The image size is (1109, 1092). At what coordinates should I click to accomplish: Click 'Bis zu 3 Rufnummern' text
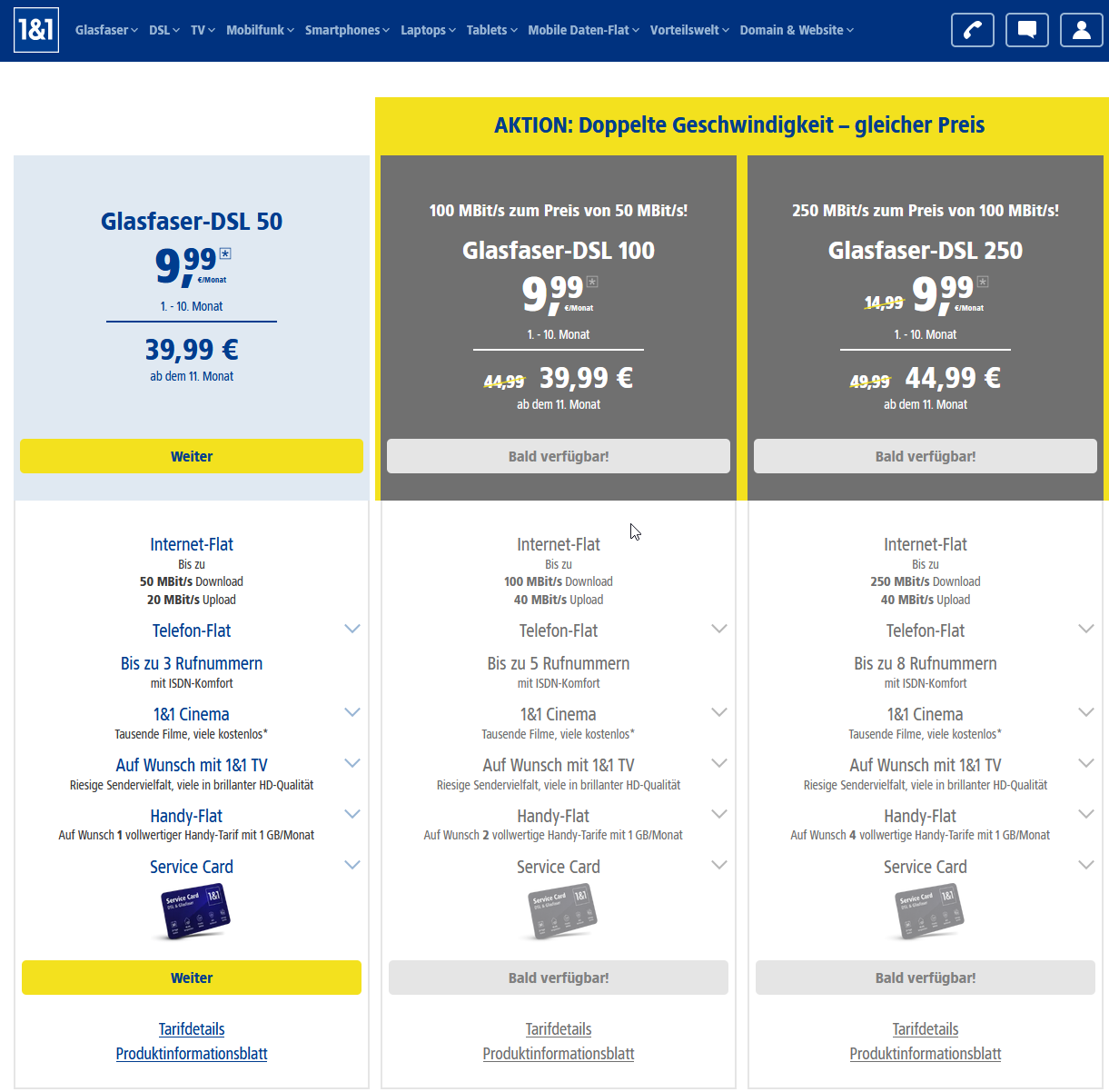pyautogui.click(x=192, y=663)
